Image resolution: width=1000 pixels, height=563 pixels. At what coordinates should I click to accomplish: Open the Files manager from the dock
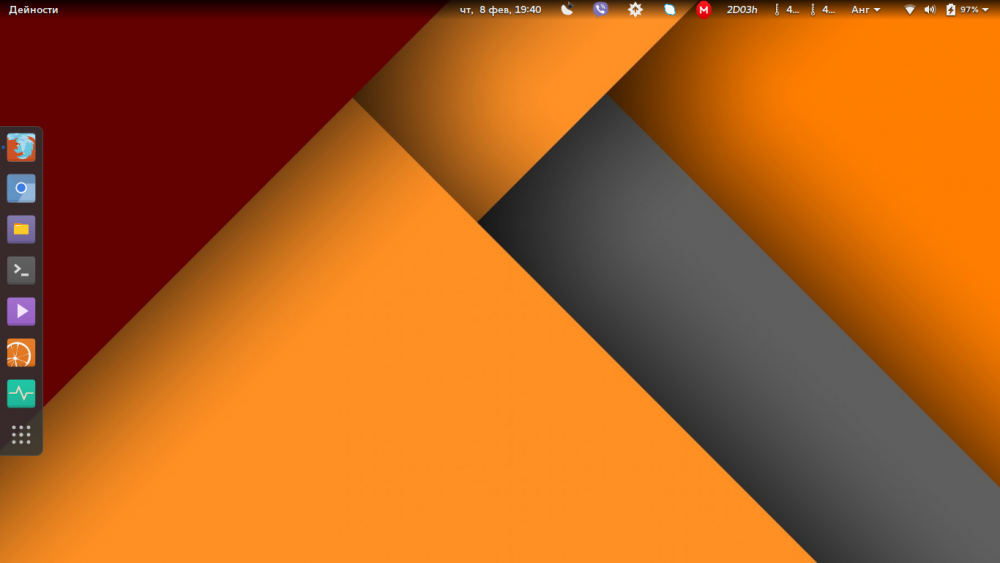coord(21,230)
